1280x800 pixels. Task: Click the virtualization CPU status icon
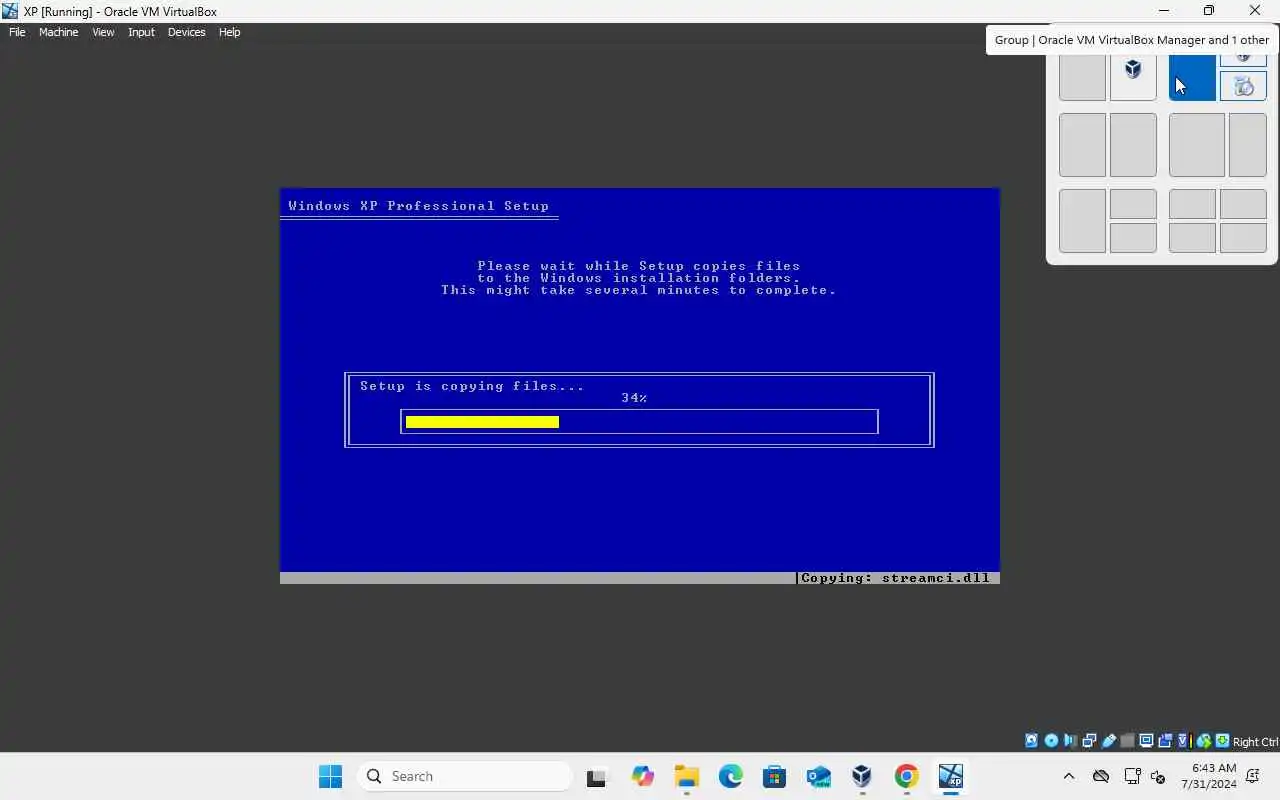(x=1184, y=741)
